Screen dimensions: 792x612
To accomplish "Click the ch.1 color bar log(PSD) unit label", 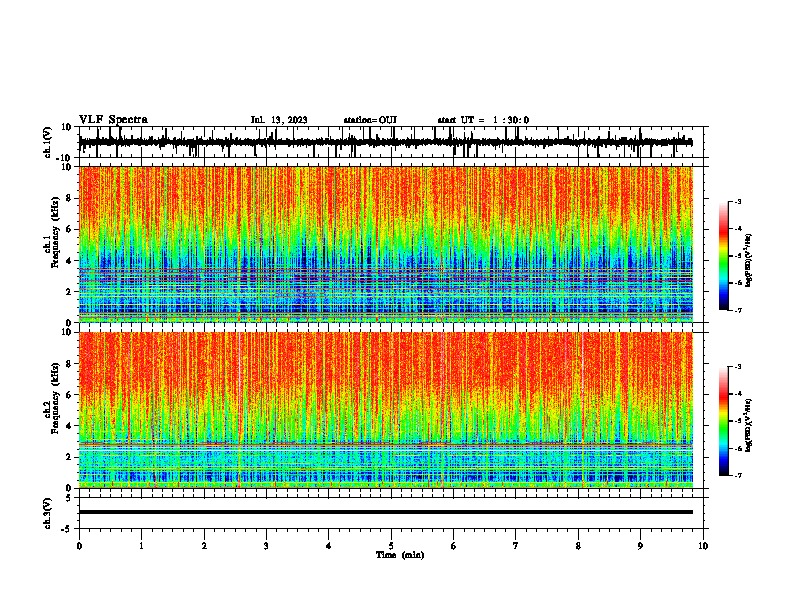I will point(749,261).
